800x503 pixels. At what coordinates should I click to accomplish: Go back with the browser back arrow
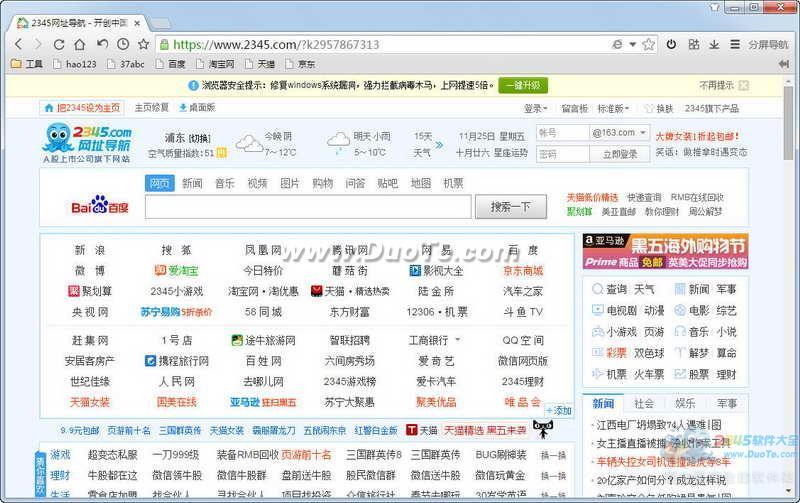pyautogui.click(x=18, y=44)
